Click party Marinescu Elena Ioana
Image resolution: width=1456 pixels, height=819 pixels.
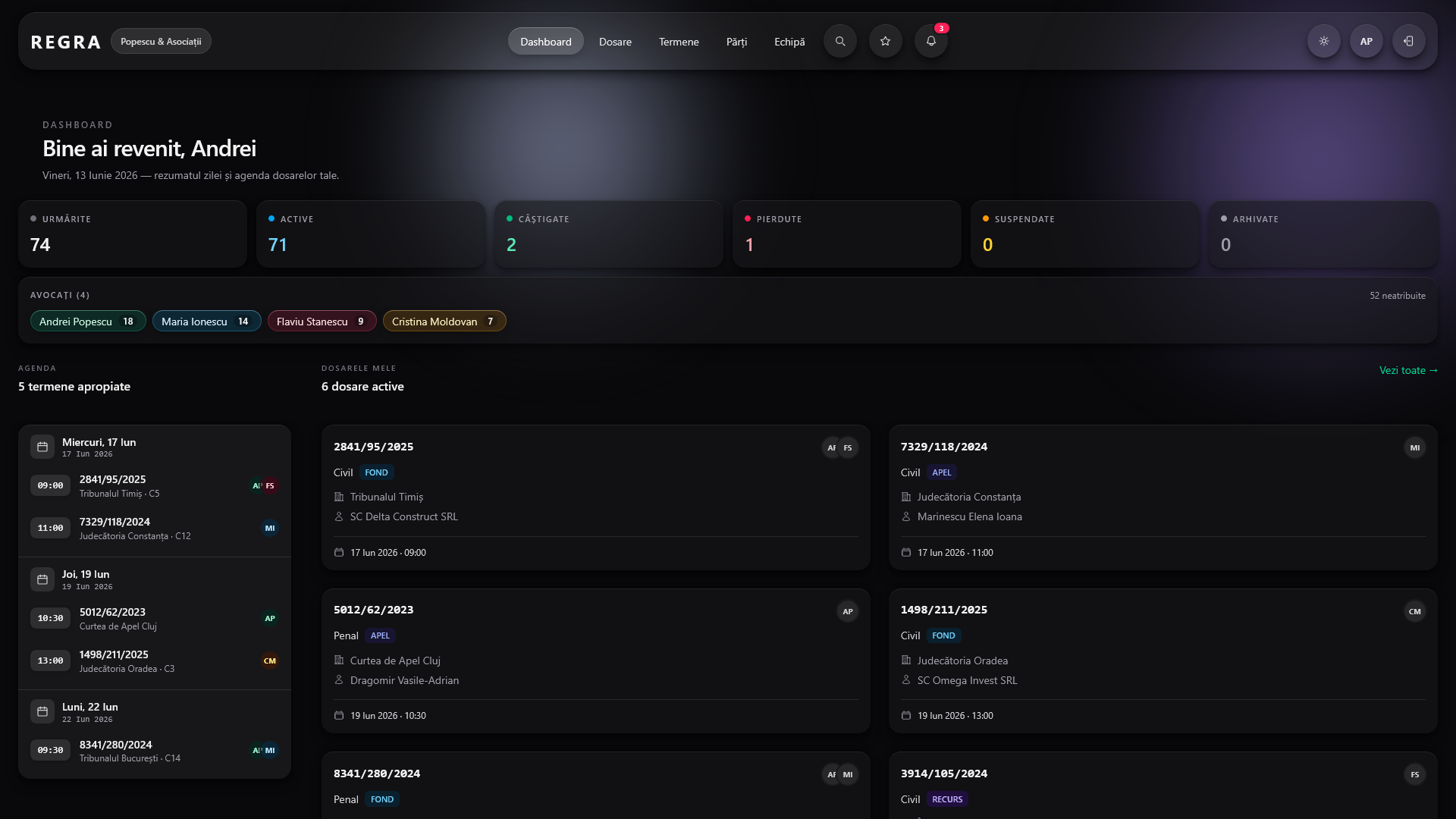tap(970, 516)
